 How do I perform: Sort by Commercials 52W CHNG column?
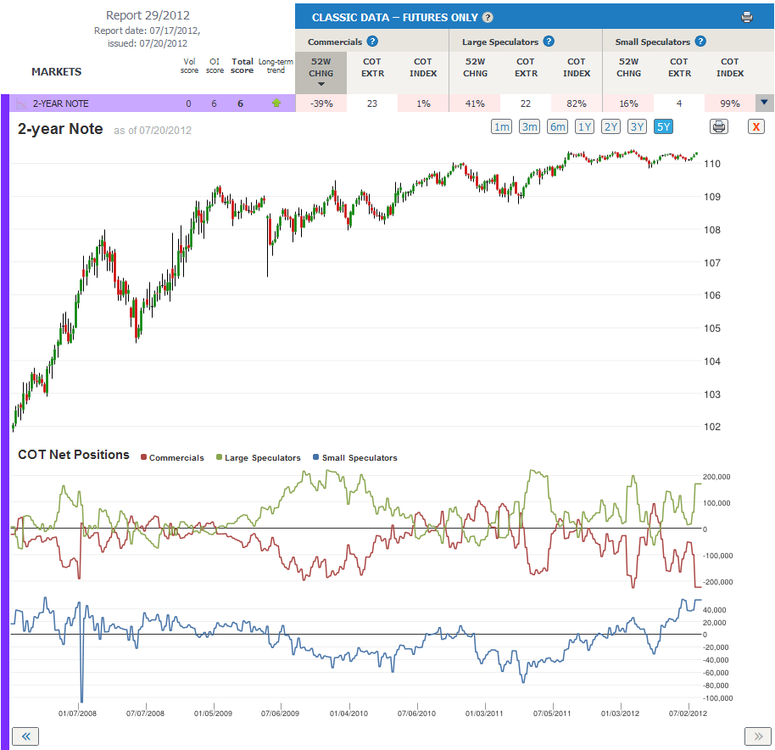click(321, 72)
